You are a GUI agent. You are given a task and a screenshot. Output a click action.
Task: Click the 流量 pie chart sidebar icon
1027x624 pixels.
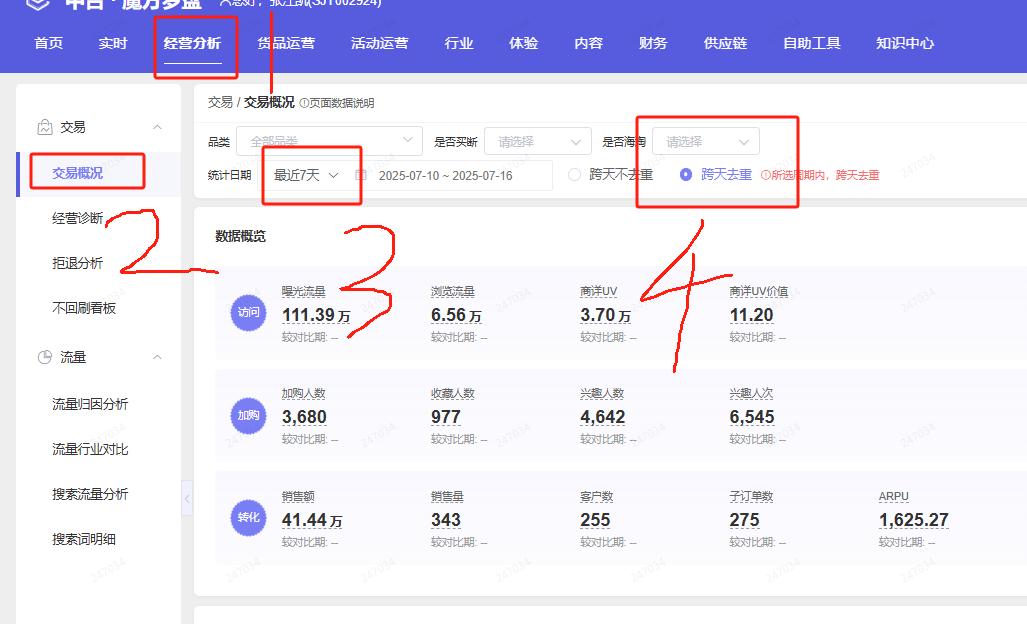point(44,357)
